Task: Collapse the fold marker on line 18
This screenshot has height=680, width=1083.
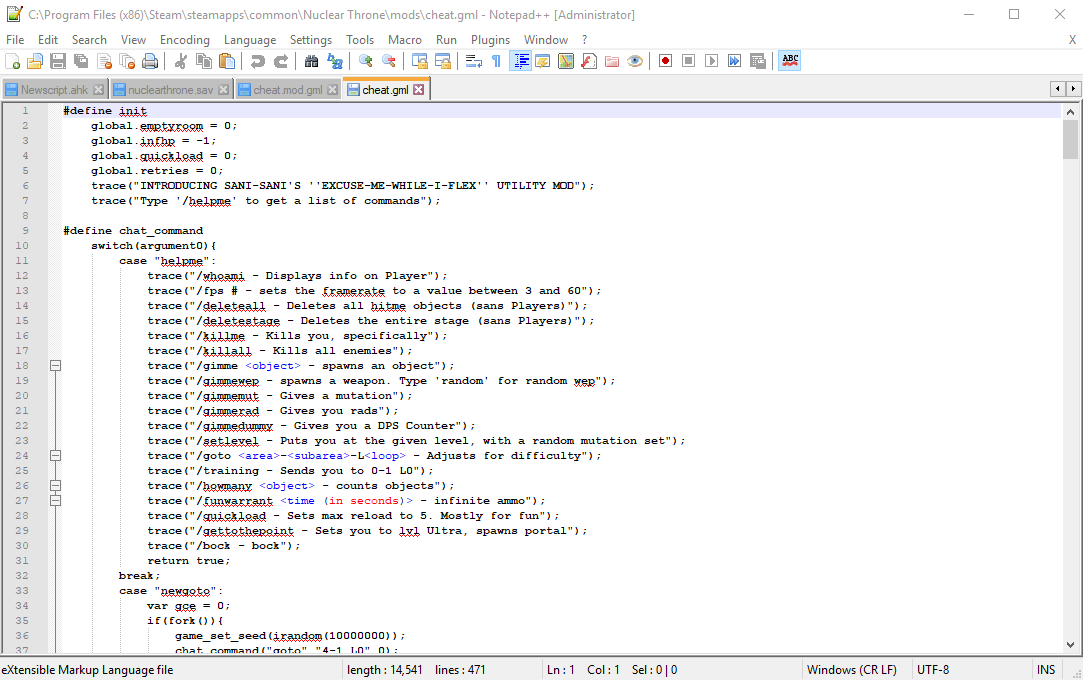Action: 56,366
